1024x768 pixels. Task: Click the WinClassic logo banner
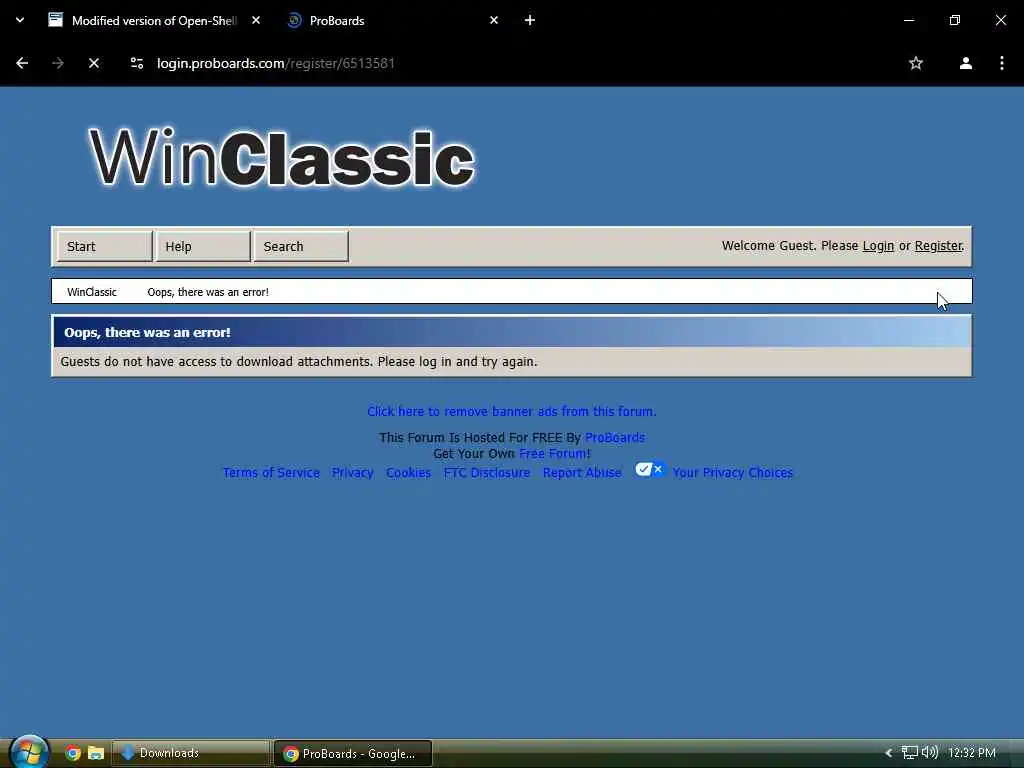pos(282,158)
